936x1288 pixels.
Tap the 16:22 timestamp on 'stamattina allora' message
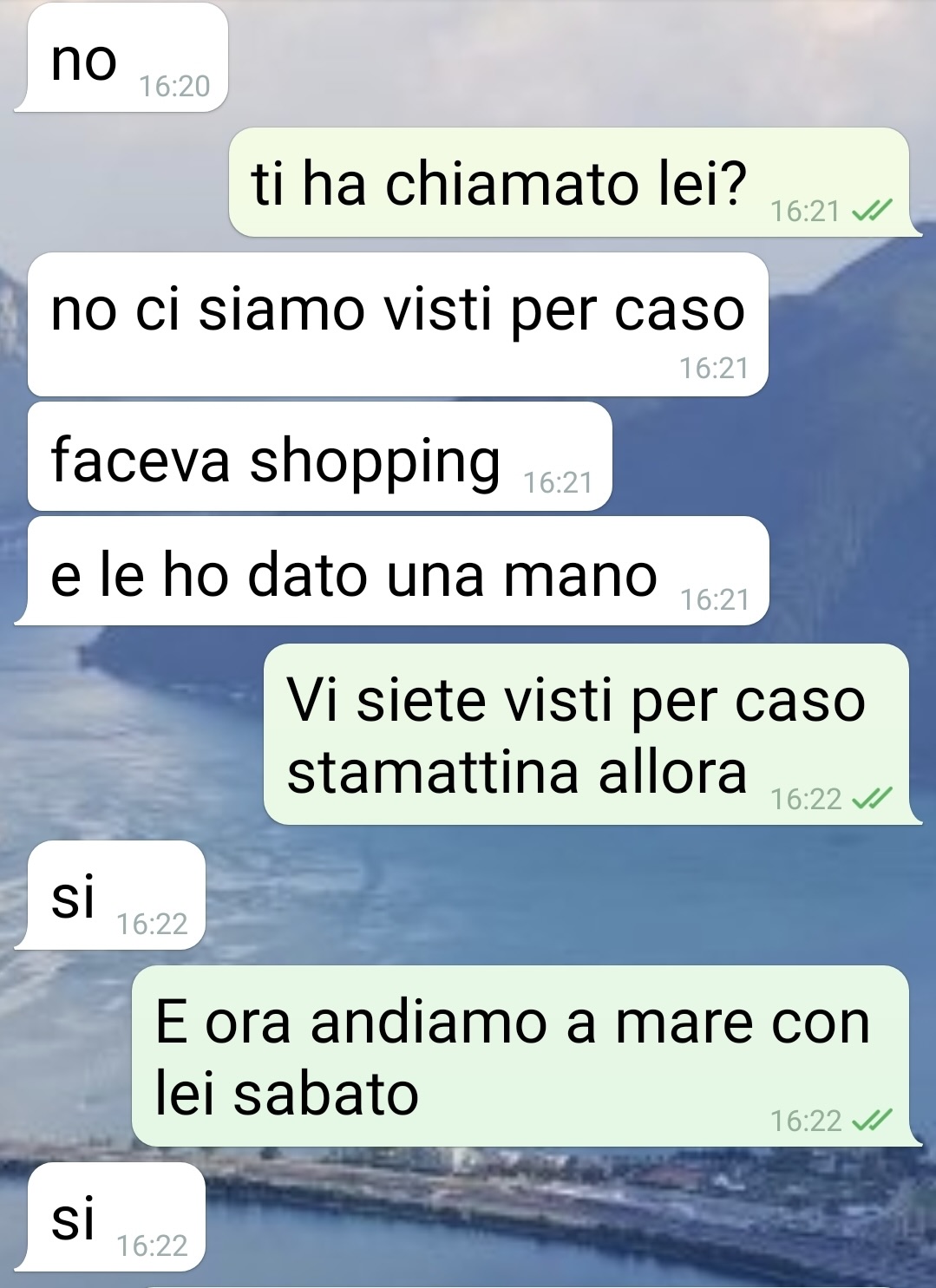click(x=806, y=799)
